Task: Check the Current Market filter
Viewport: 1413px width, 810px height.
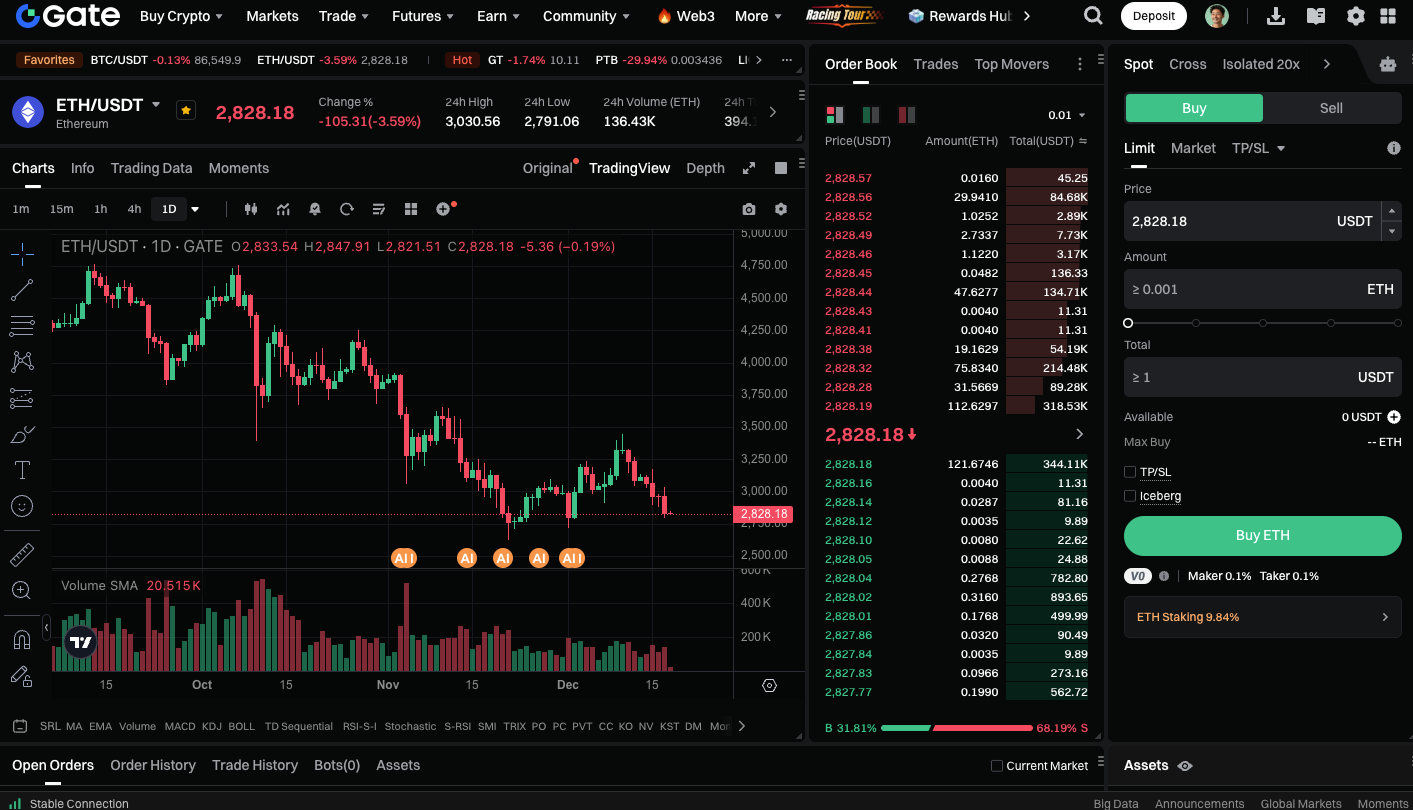Action: 996,766
